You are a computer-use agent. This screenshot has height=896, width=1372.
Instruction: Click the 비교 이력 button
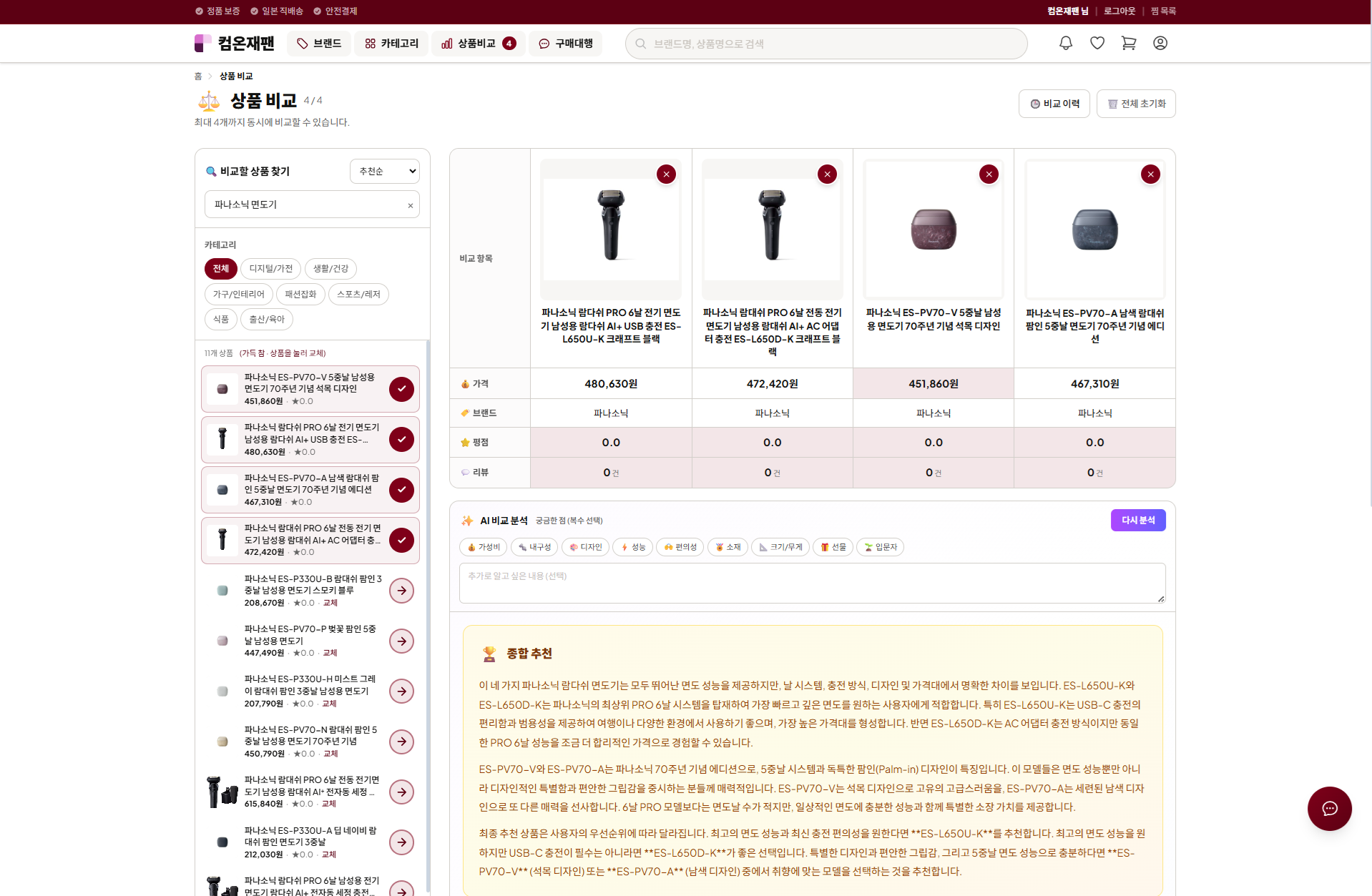pos(1054,104)
